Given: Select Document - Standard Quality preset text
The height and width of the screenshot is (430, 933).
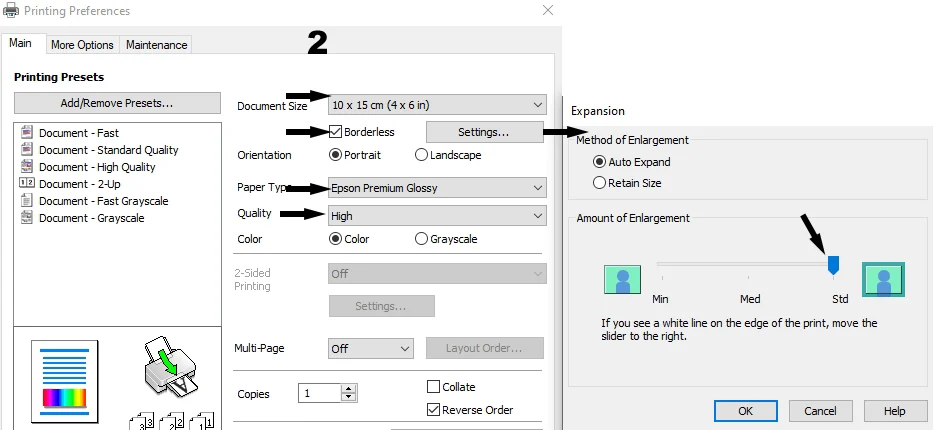Looking at the screenshot, I should pos(108,150).
